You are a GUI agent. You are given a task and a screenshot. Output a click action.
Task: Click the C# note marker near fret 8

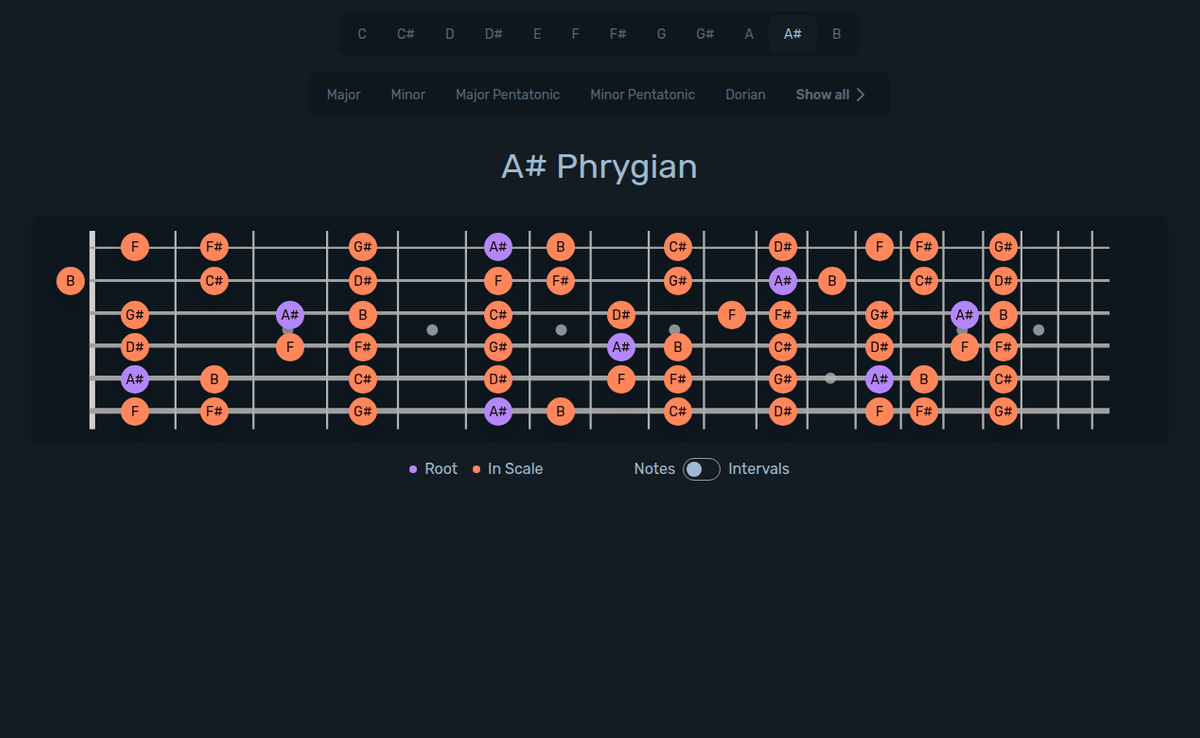click(x=679, y=246)
